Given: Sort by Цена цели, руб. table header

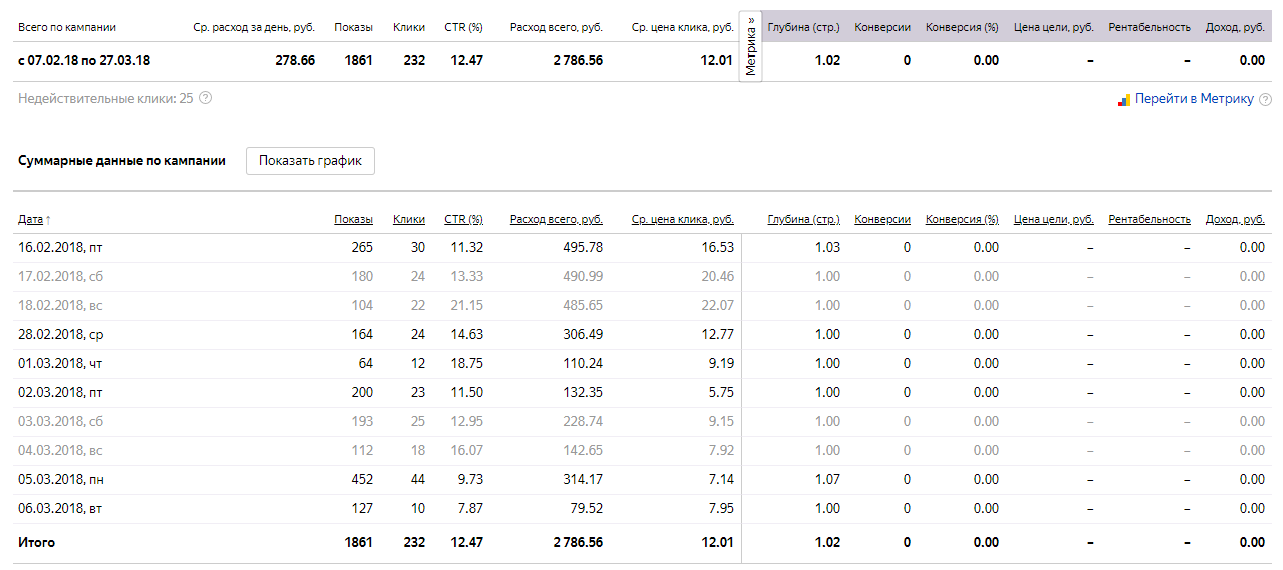Looking at the screenshot, I should tap(1053, 219).
